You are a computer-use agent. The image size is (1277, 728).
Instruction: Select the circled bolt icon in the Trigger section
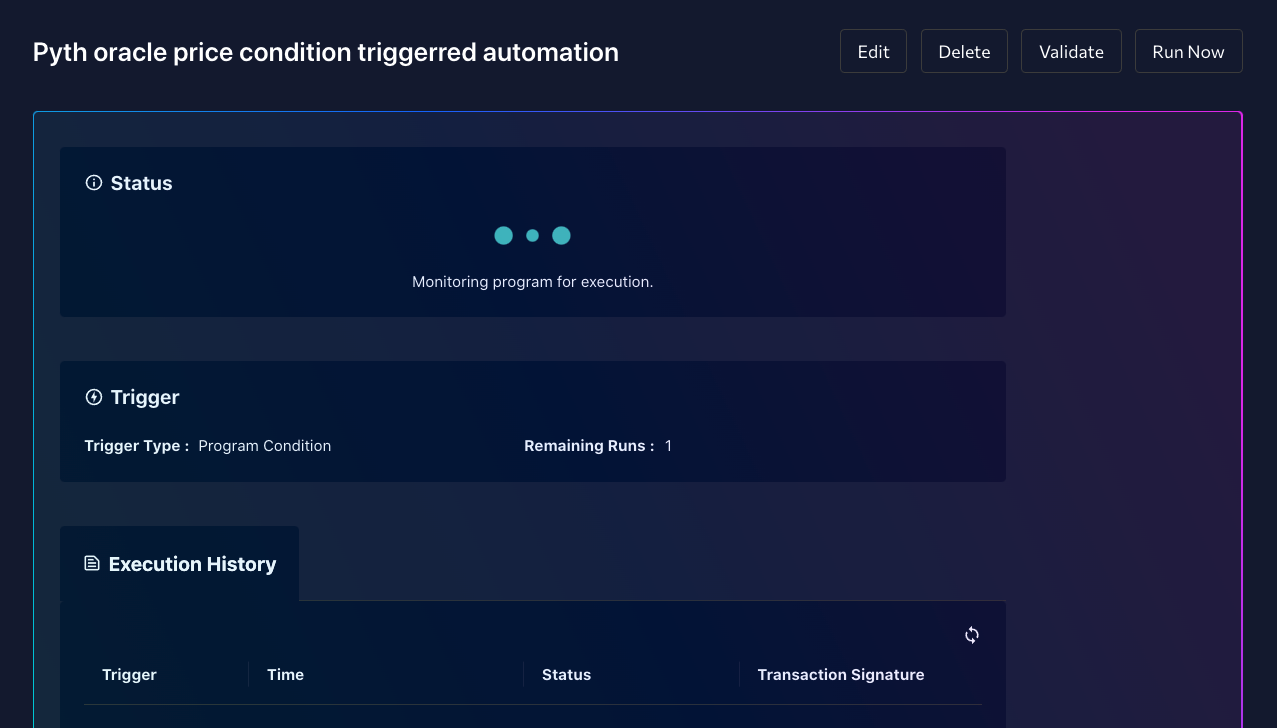point(93,396)
